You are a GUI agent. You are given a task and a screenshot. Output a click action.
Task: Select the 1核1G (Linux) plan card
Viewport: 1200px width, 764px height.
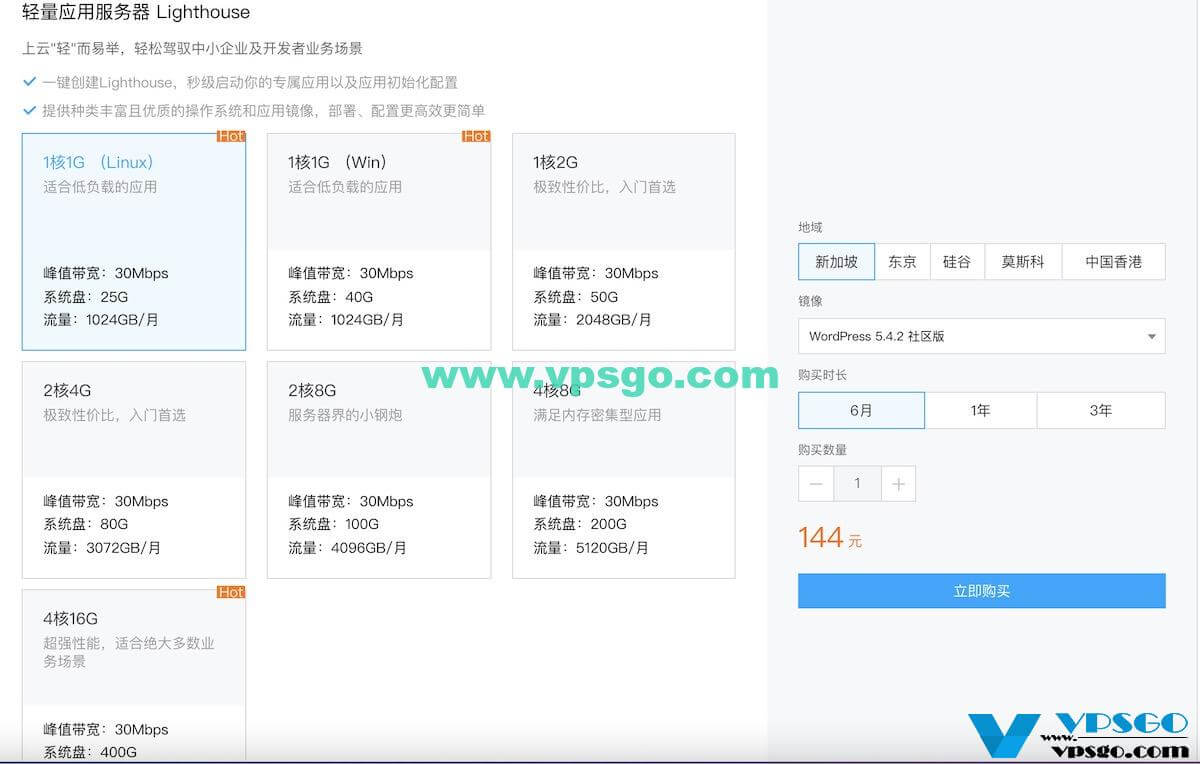(x=134, y=242)
